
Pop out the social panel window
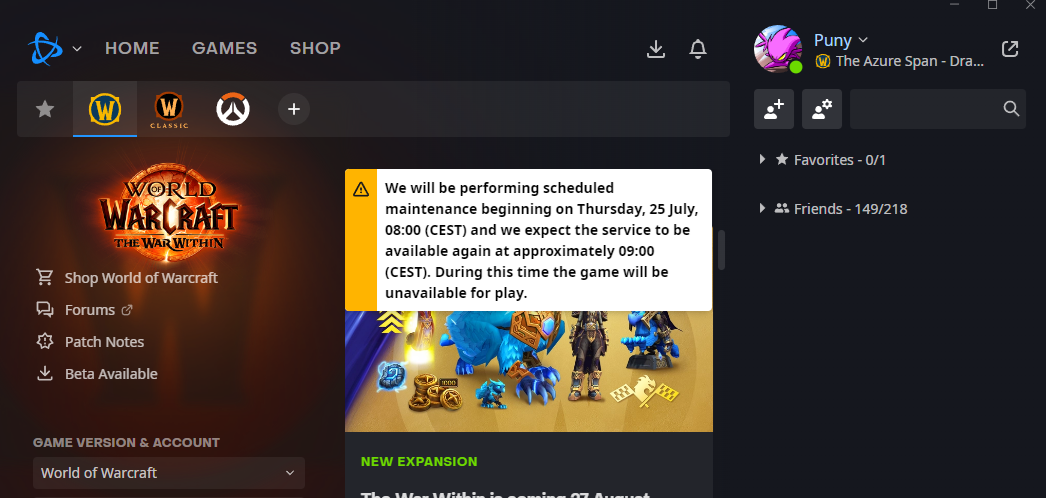[x=1010, y=49]
